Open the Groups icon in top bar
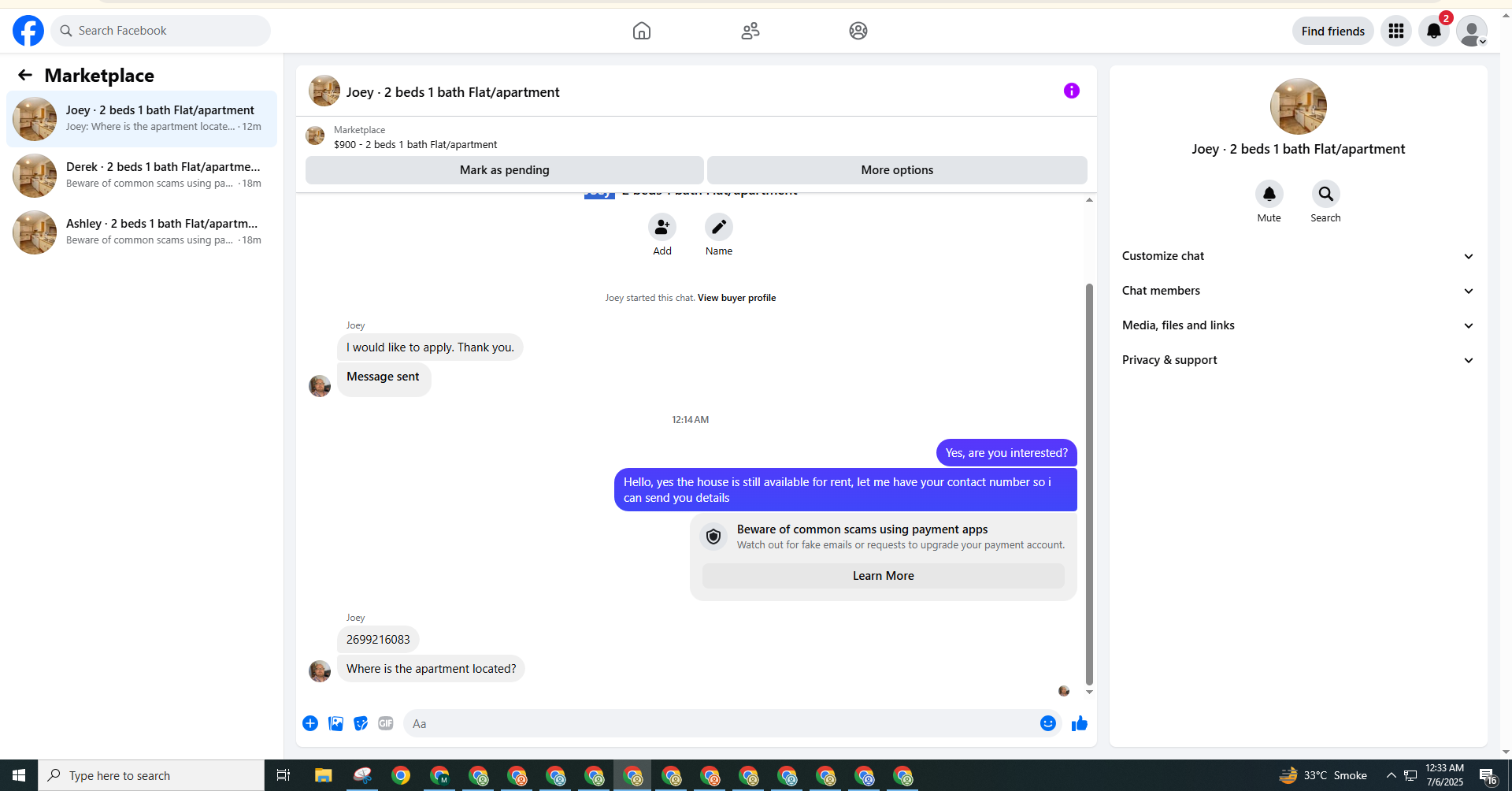This screenshot has height=791, width=1512. (858, 31)
